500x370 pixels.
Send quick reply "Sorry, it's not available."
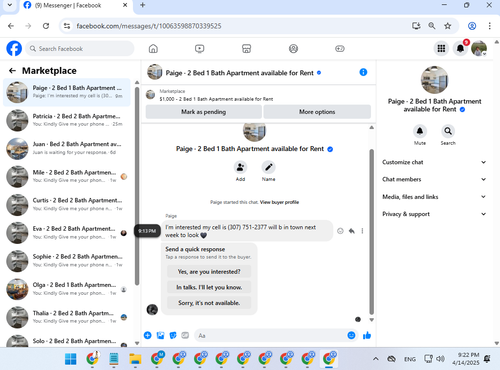tap(209, 303)
